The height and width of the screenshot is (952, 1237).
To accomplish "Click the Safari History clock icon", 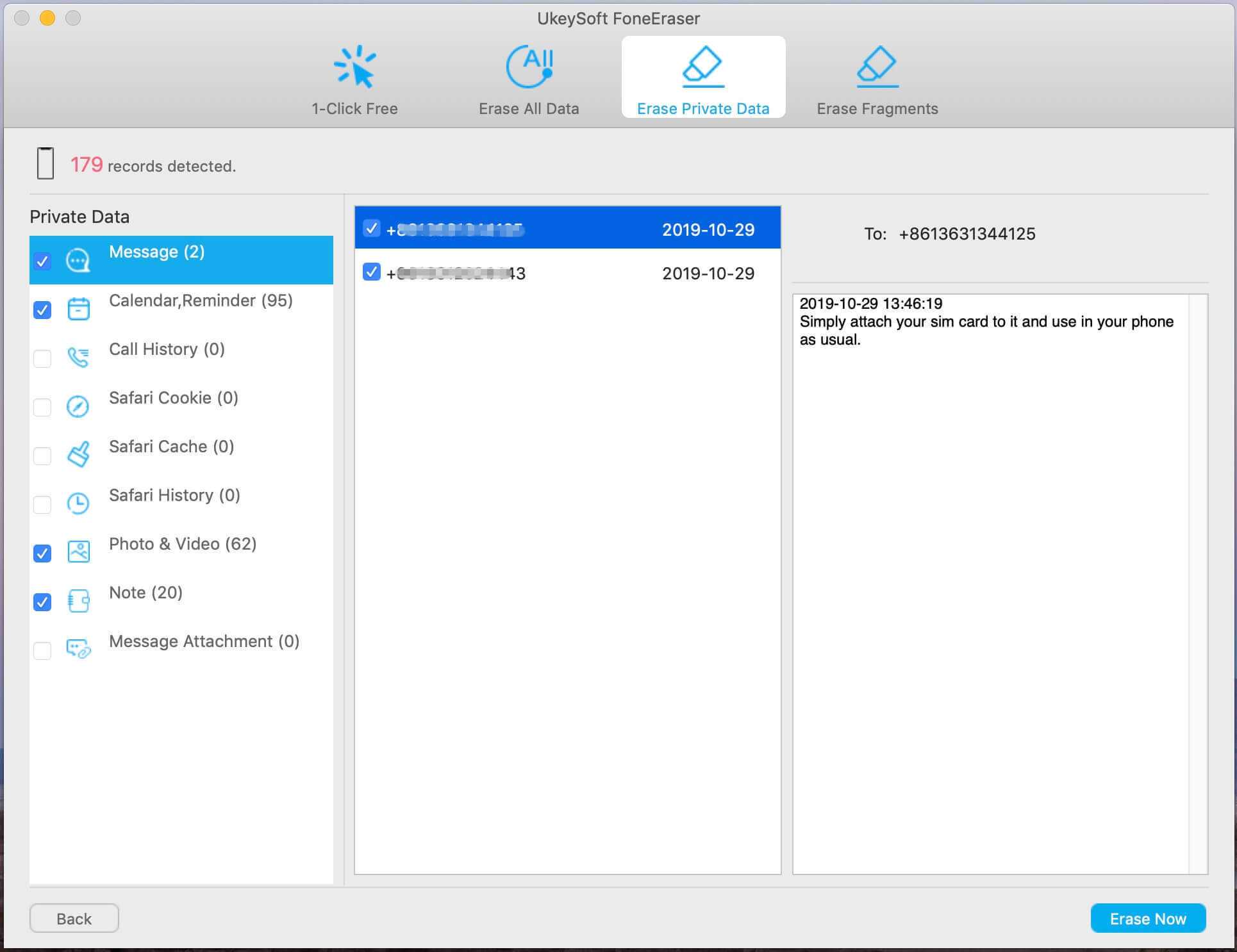I will (78, 504).
